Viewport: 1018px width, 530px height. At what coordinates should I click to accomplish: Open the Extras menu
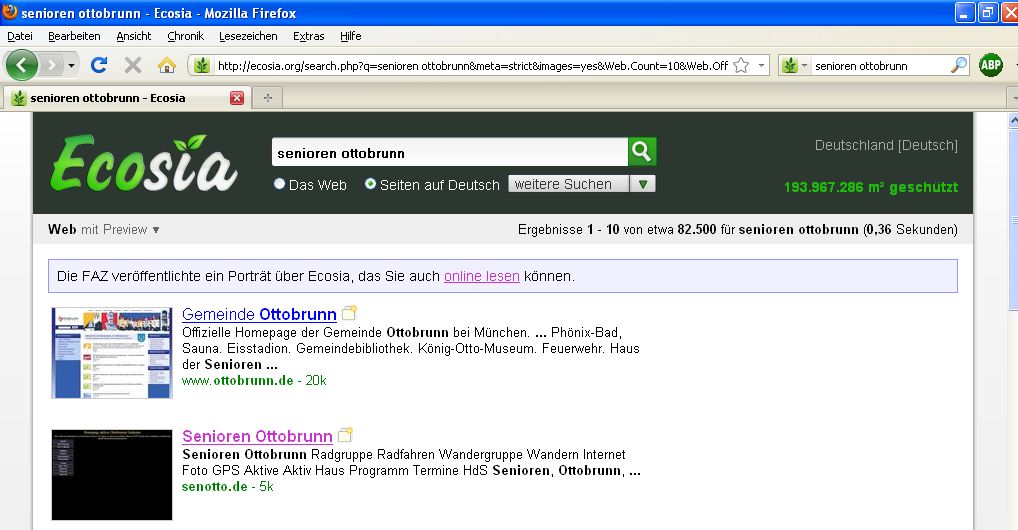pyautogui.click(x=308, y=36)
